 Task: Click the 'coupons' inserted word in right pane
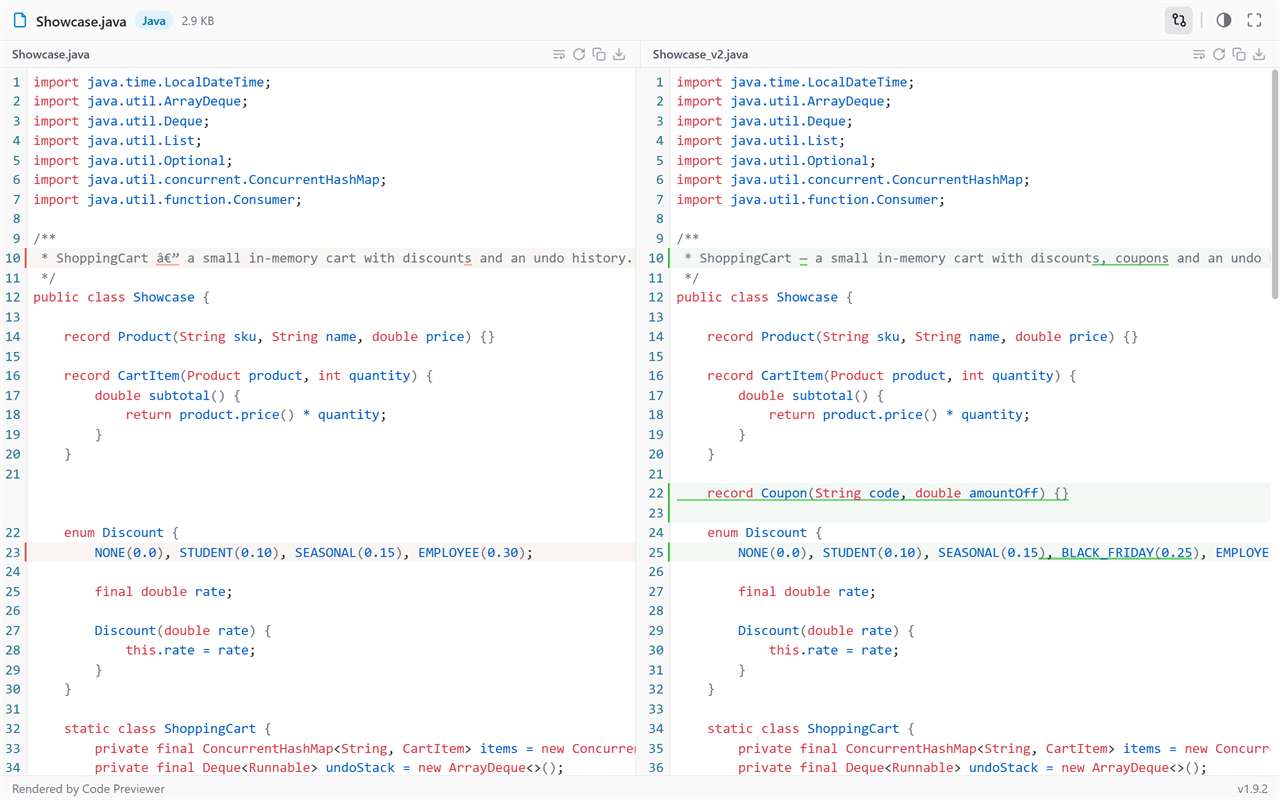click(x=1141, y=258)
